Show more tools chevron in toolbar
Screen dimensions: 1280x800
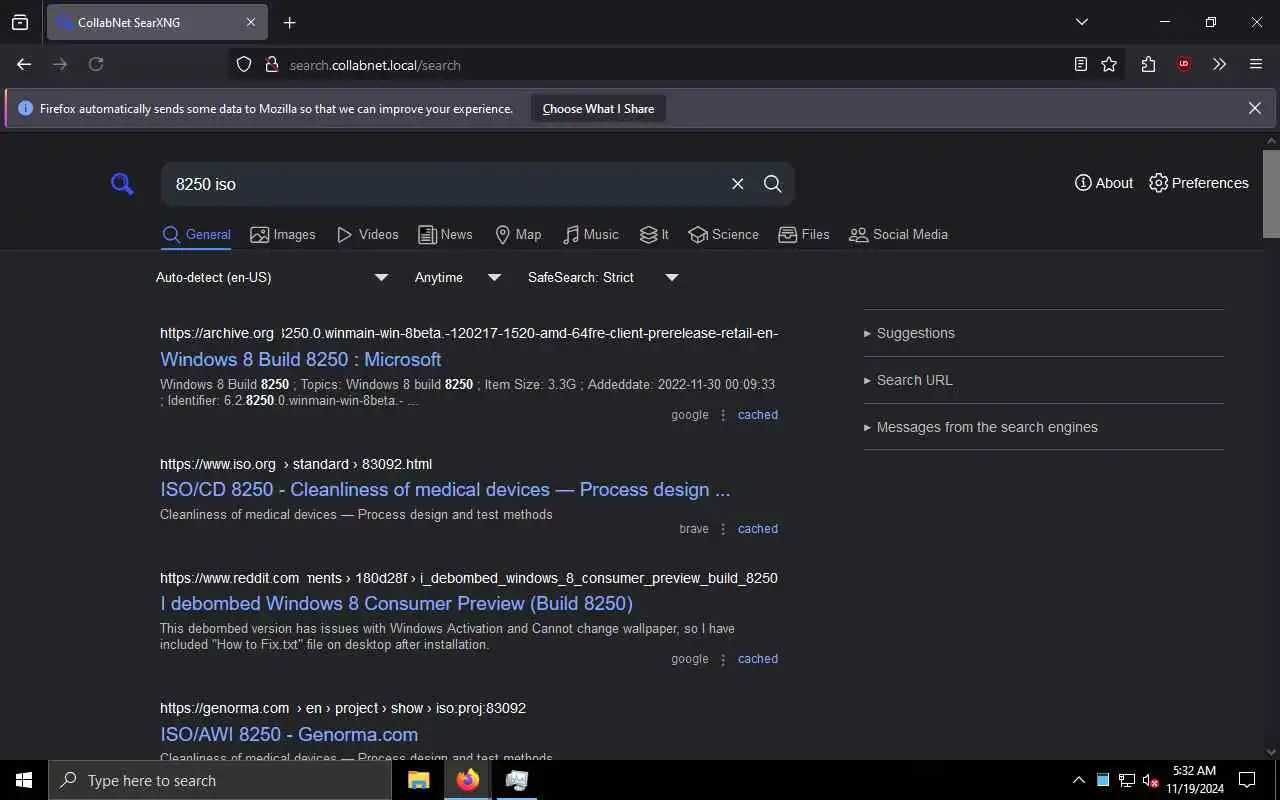1219,64
